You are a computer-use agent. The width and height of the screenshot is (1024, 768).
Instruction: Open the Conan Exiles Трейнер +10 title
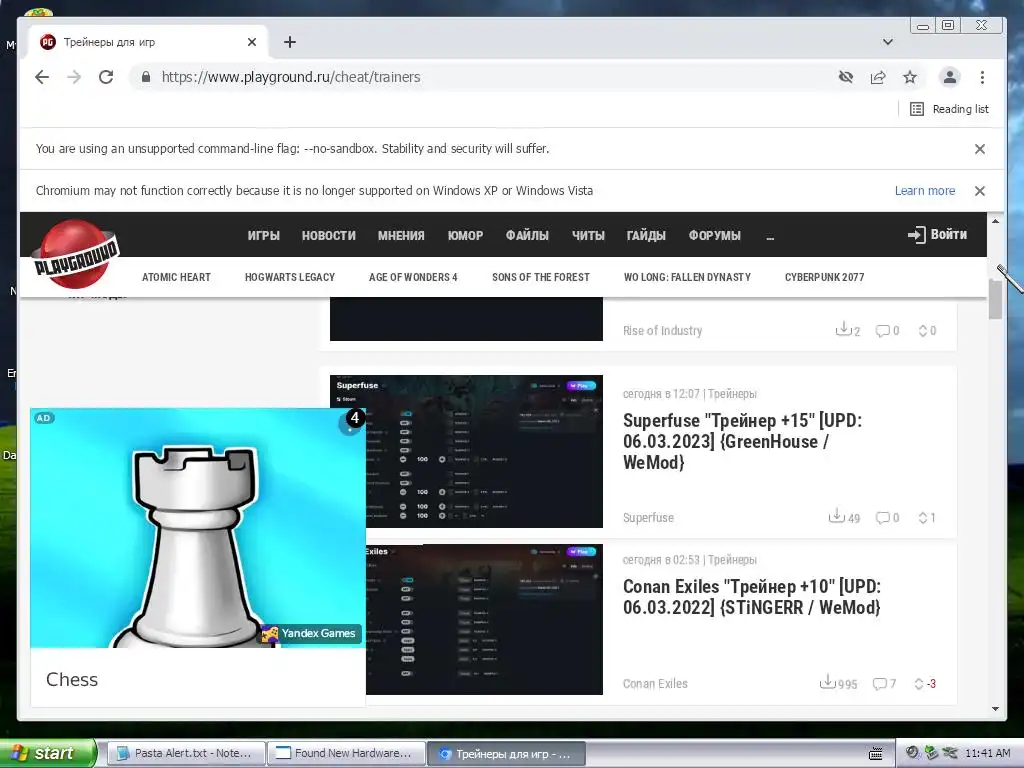pos(752,597)
